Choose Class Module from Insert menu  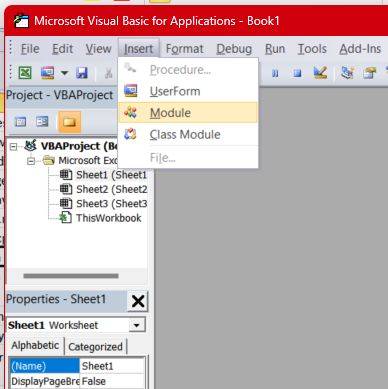click(188, 134)
